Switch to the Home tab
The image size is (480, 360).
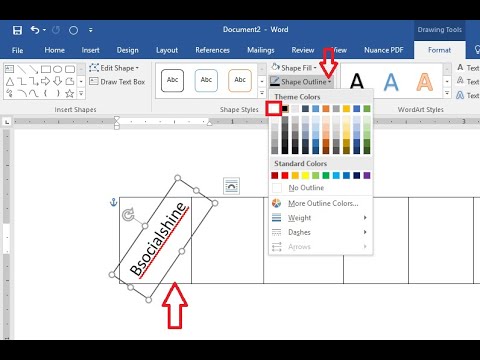(x=54, y=50)
